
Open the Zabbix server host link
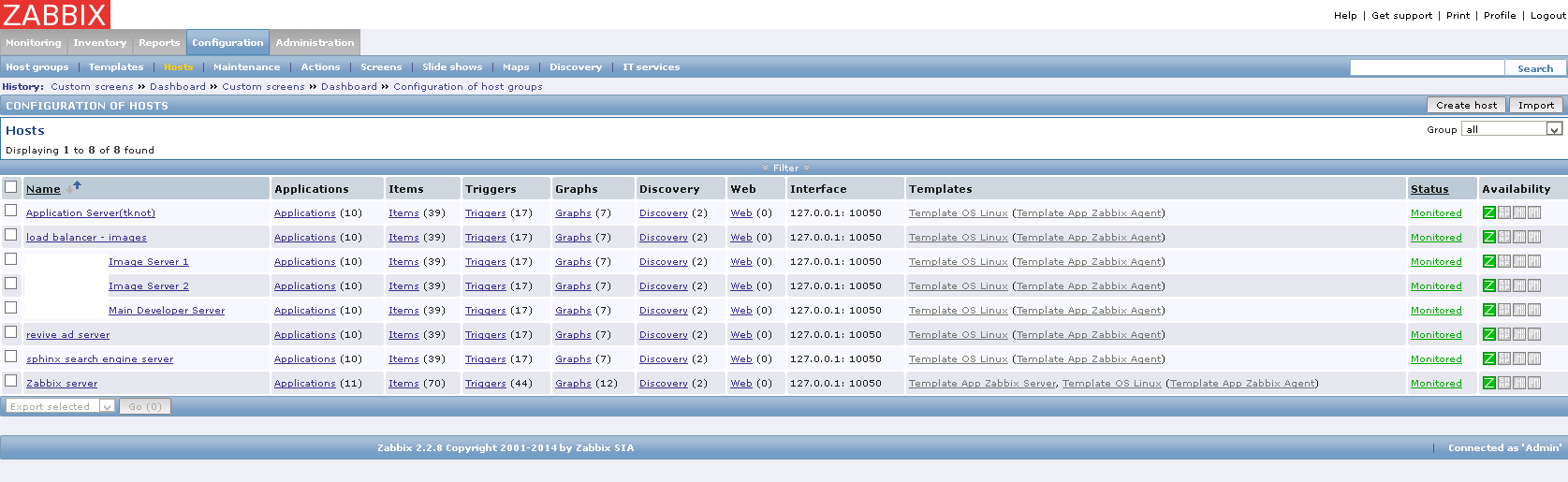point(62,383)
